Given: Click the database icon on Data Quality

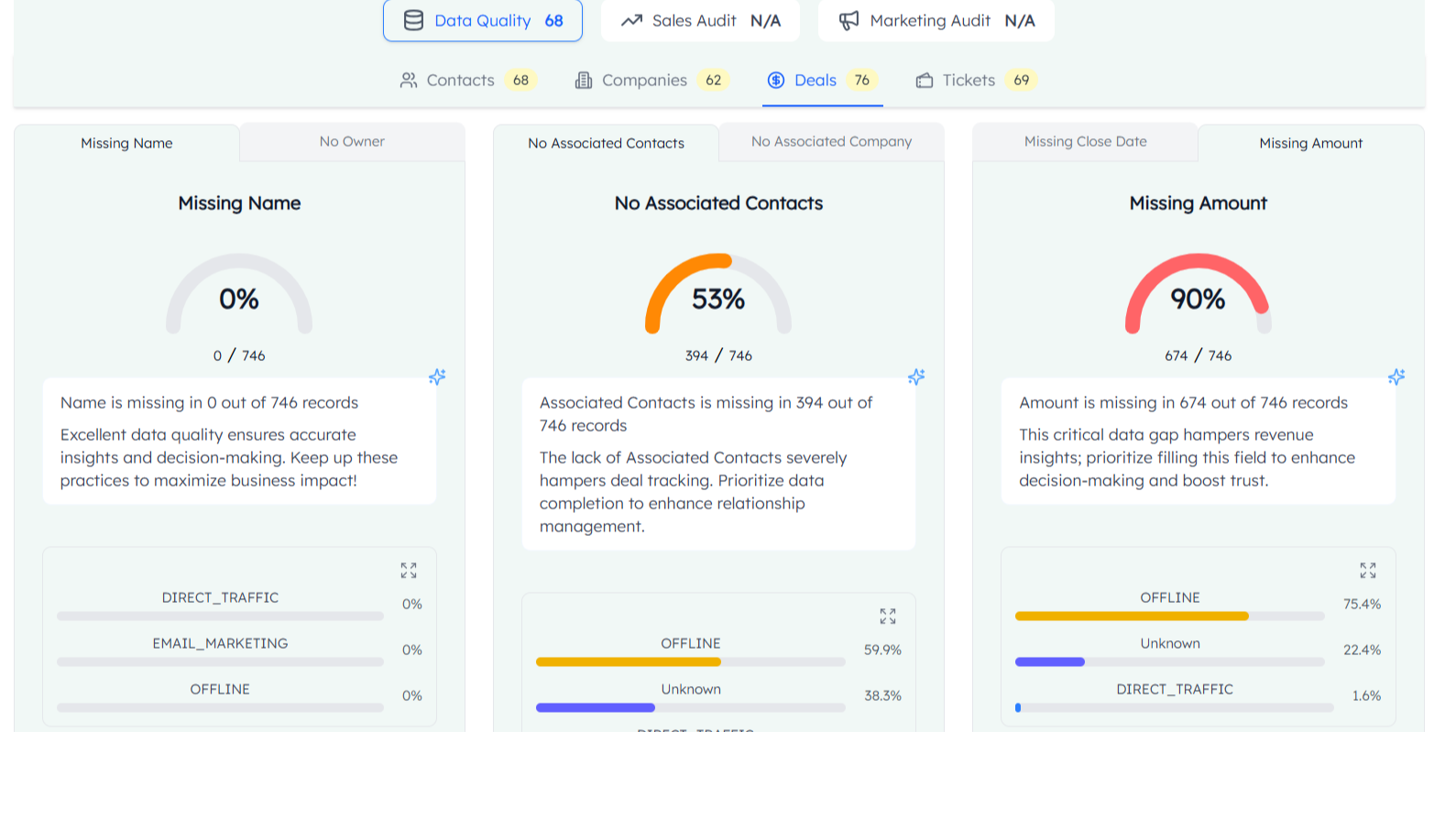Looking at the screenshot, I should tap(413, 20).
